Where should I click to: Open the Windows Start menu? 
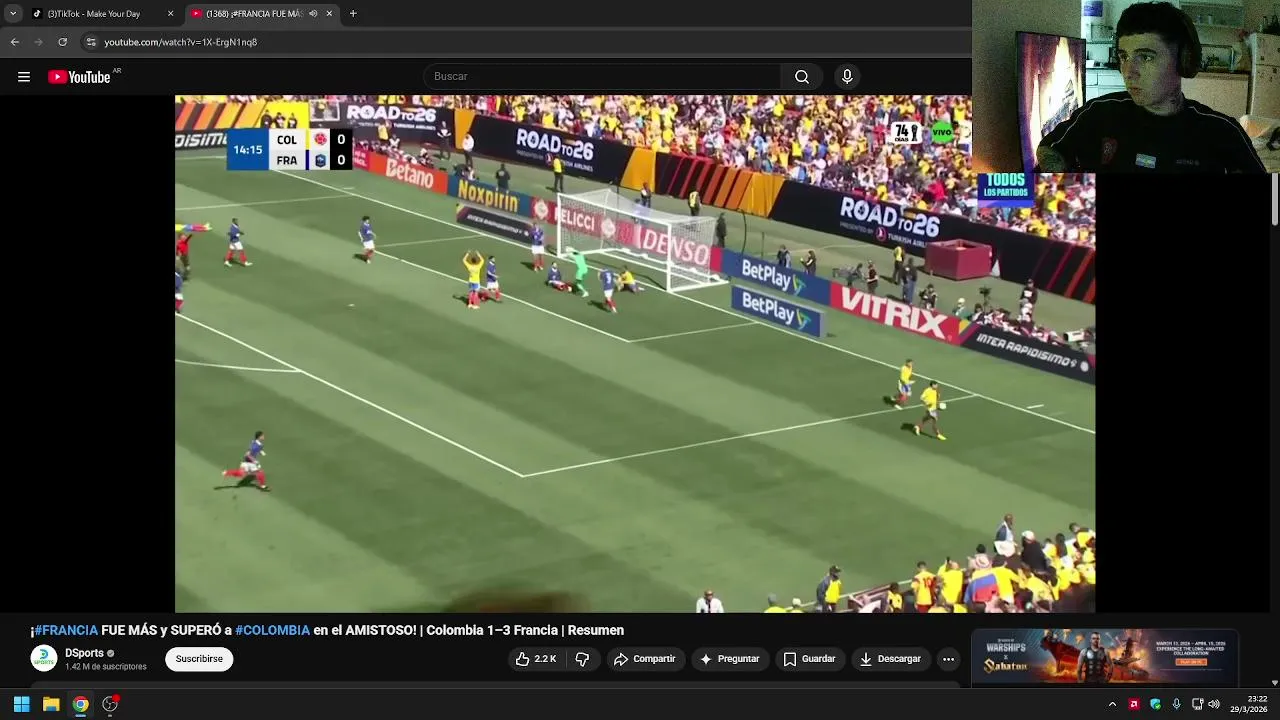point(21,704)
